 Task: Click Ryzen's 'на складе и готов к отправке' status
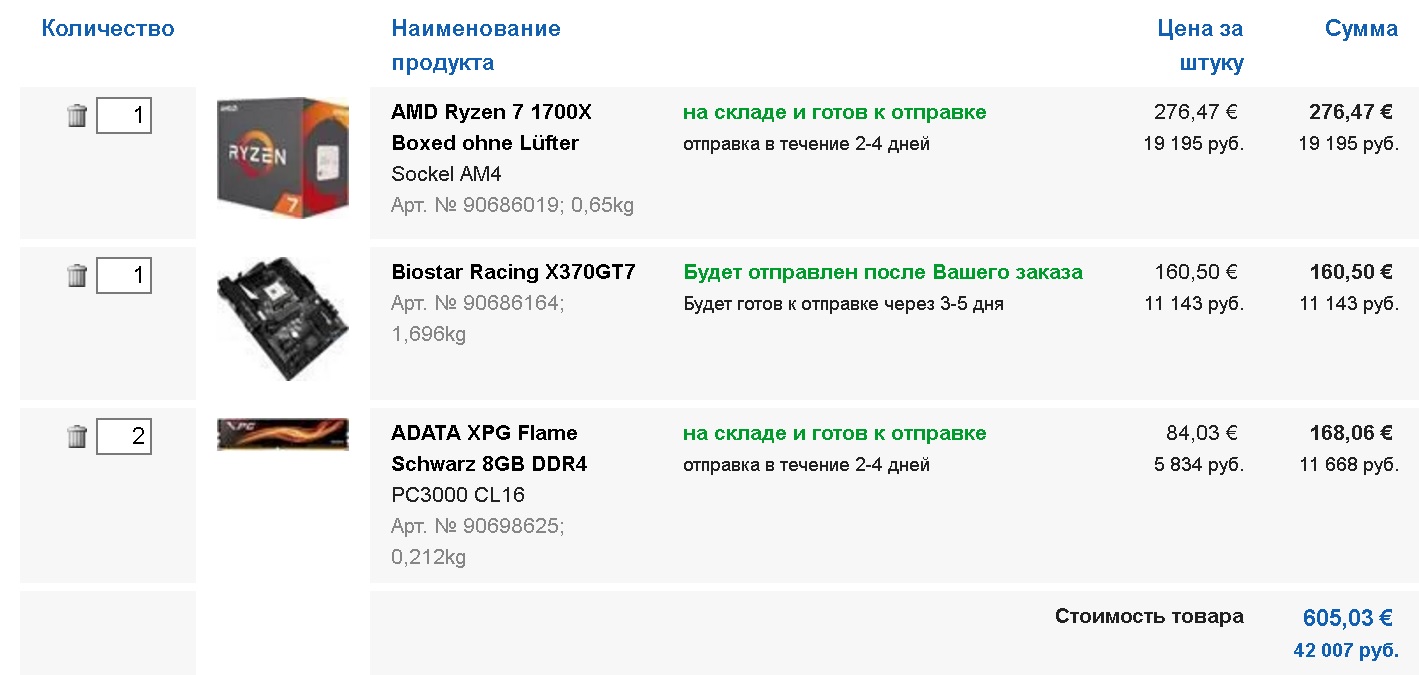[834, 112]
